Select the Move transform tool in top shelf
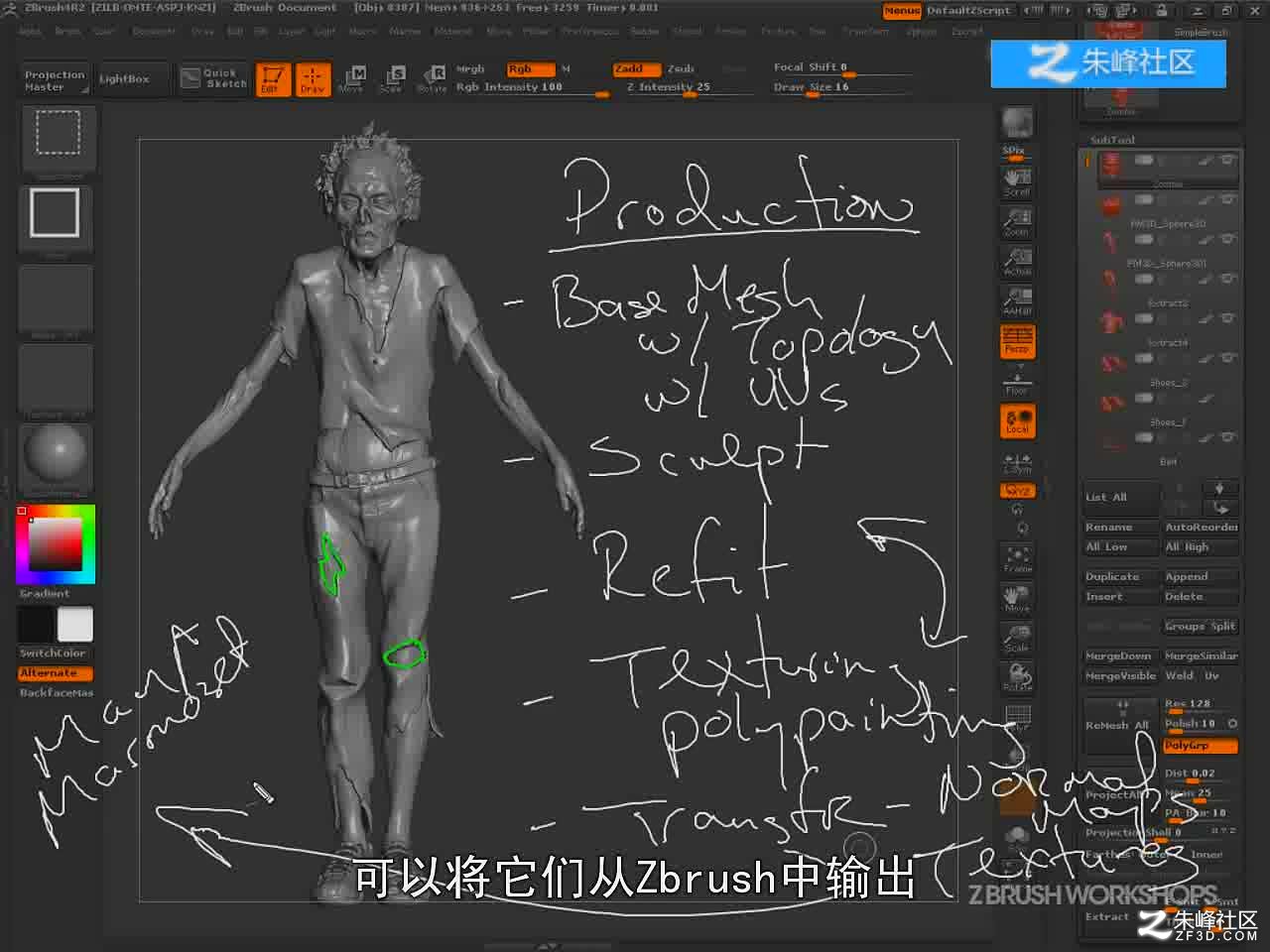 351,78
